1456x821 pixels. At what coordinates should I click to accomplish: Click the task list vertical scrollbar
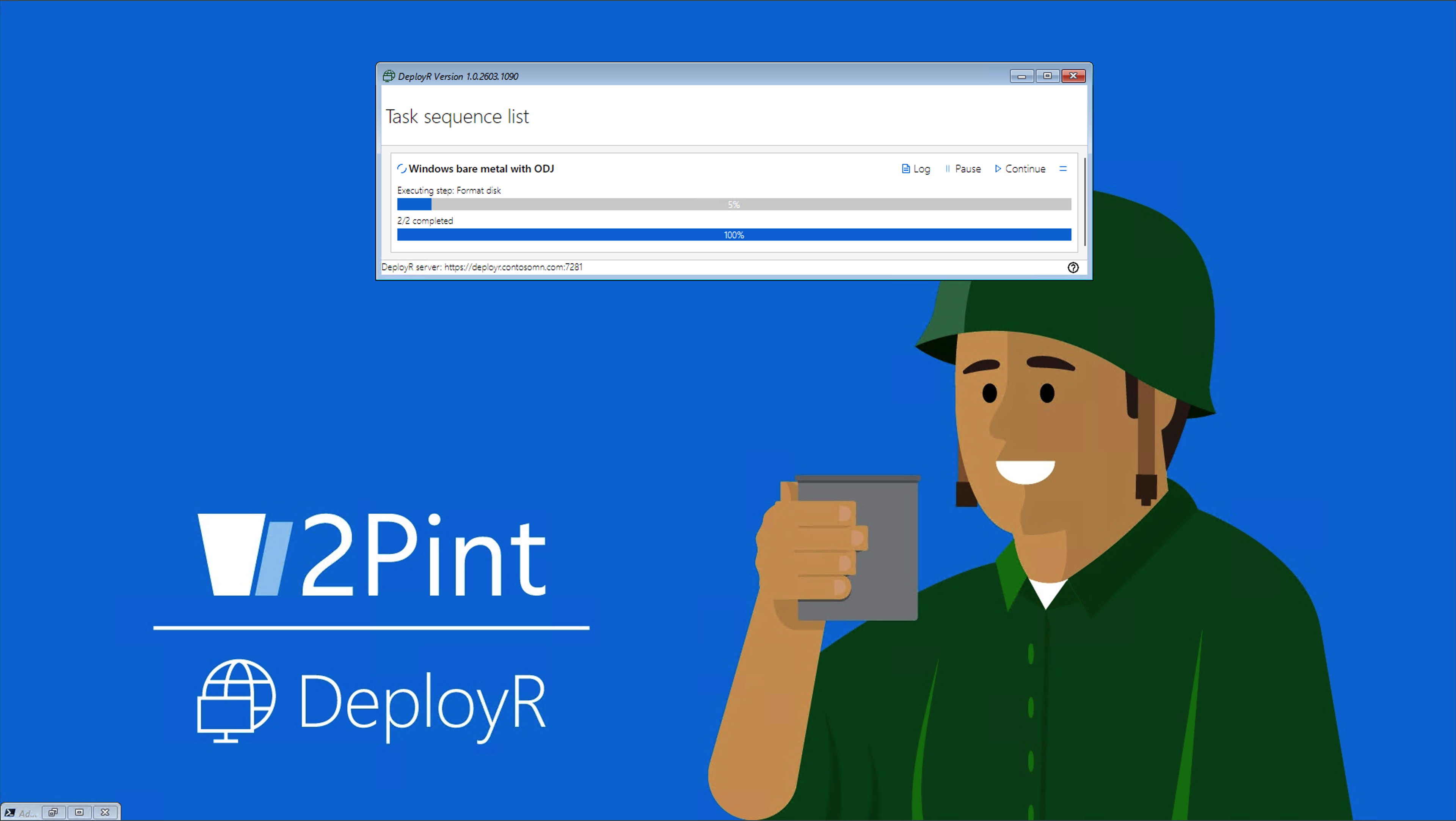click(1085, 202)
